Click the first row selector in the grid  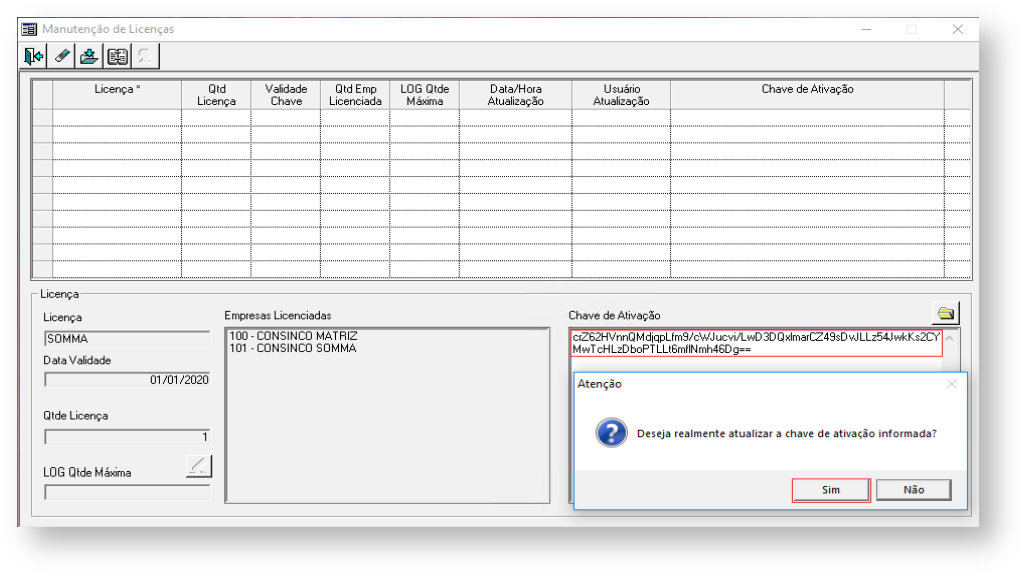click(43, 118)
